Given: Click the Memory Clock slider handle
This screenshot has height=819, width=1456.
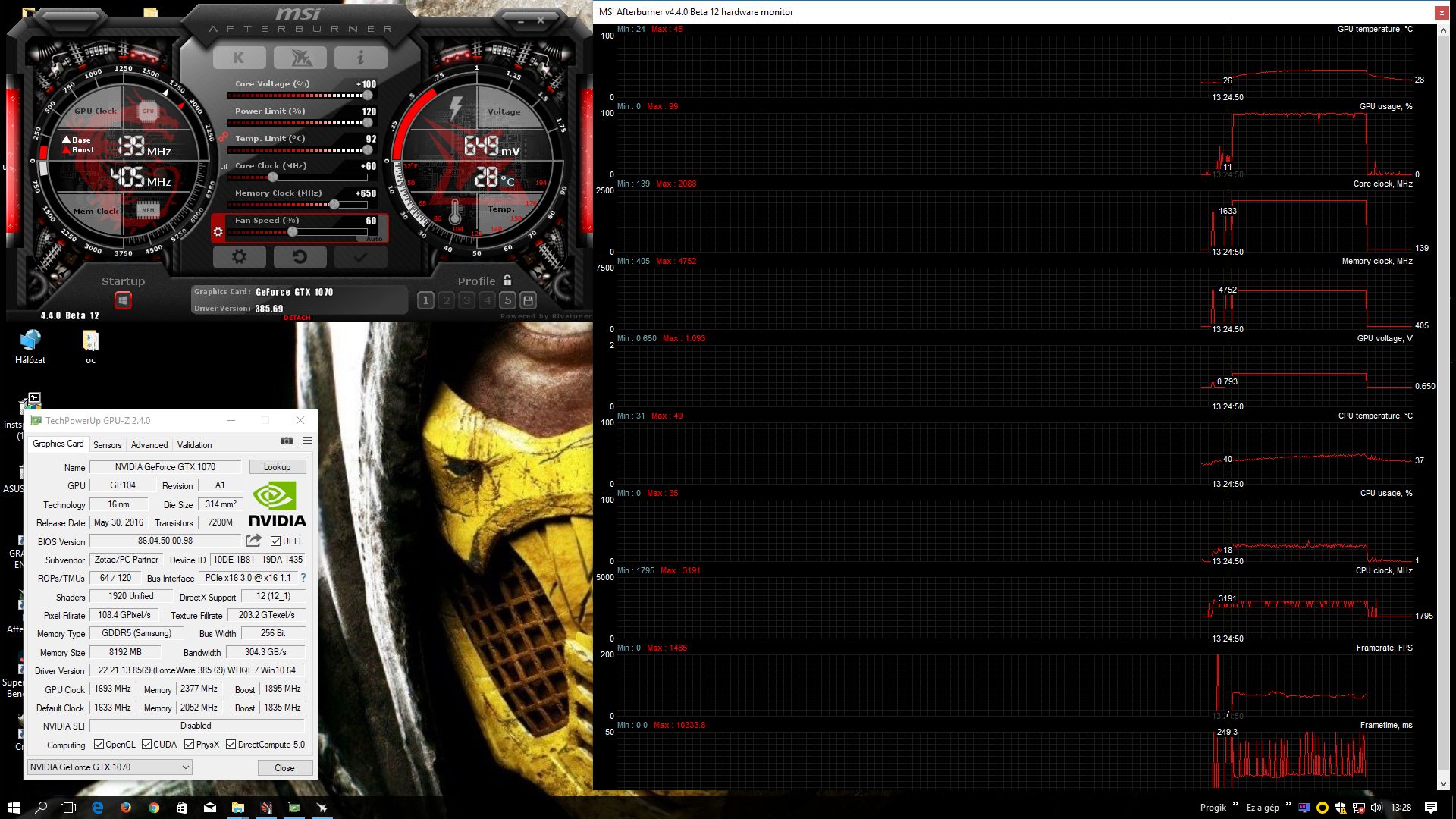Looking at the screenshot, I should tap(334, 205).
